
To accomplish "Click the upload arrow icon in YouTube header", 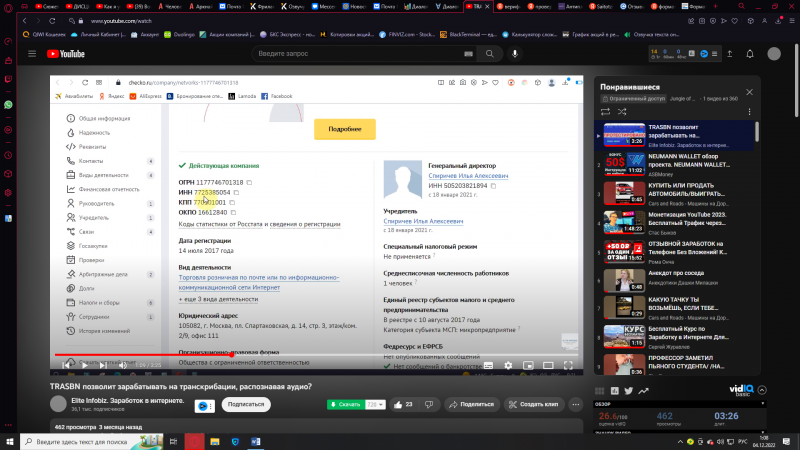I will coord(730,54).
